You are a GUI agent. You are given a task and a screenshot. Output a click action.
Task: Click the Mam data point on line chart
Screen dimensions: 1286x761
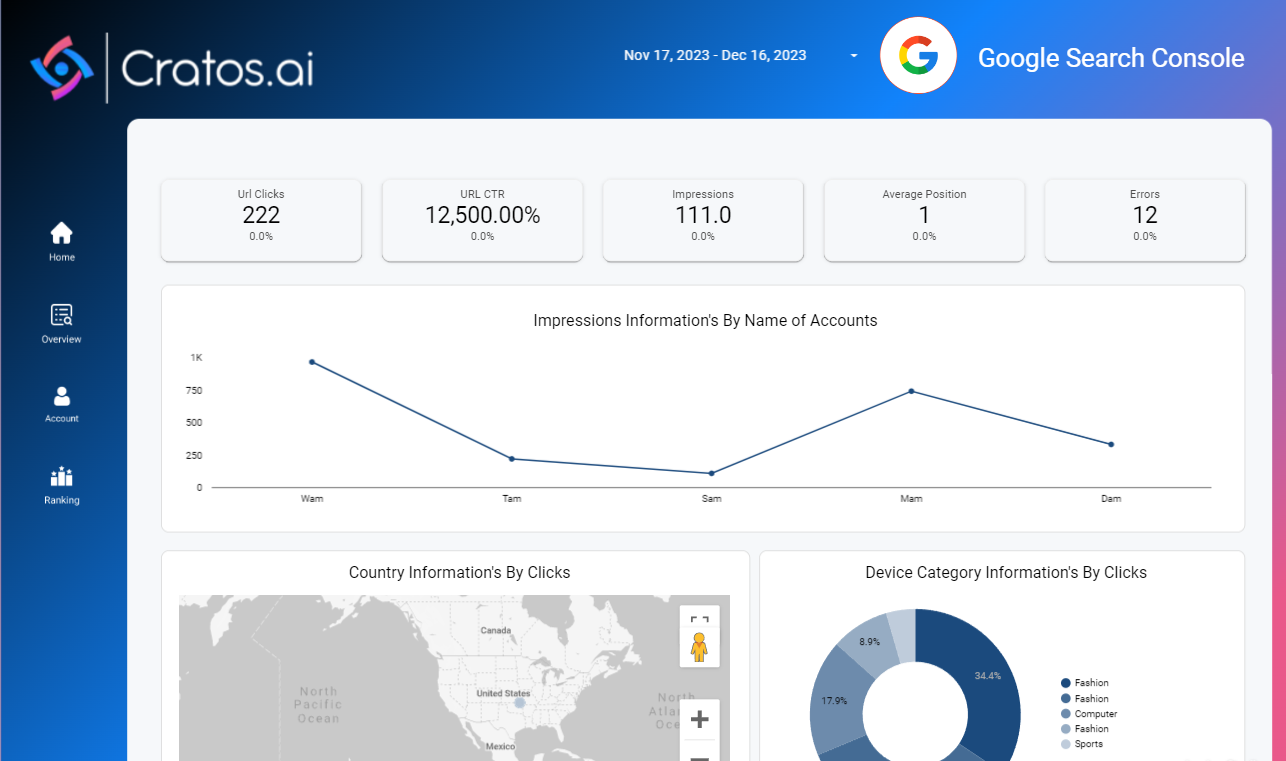[912, 391]
